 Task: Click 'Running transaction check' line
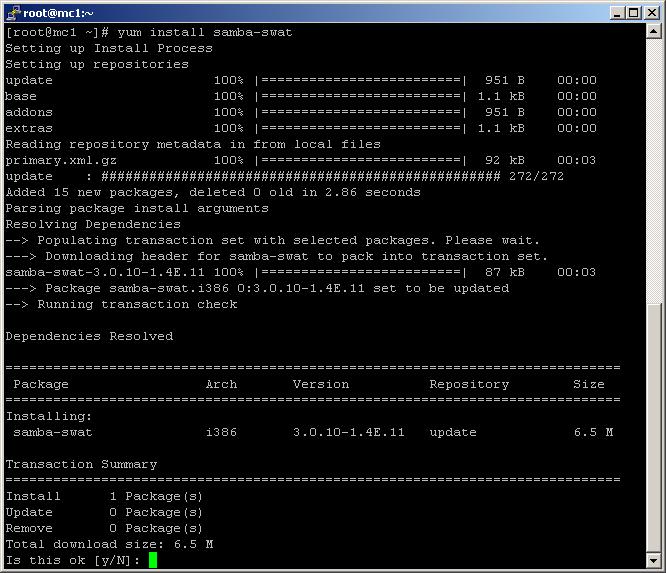tap(121, 305)
